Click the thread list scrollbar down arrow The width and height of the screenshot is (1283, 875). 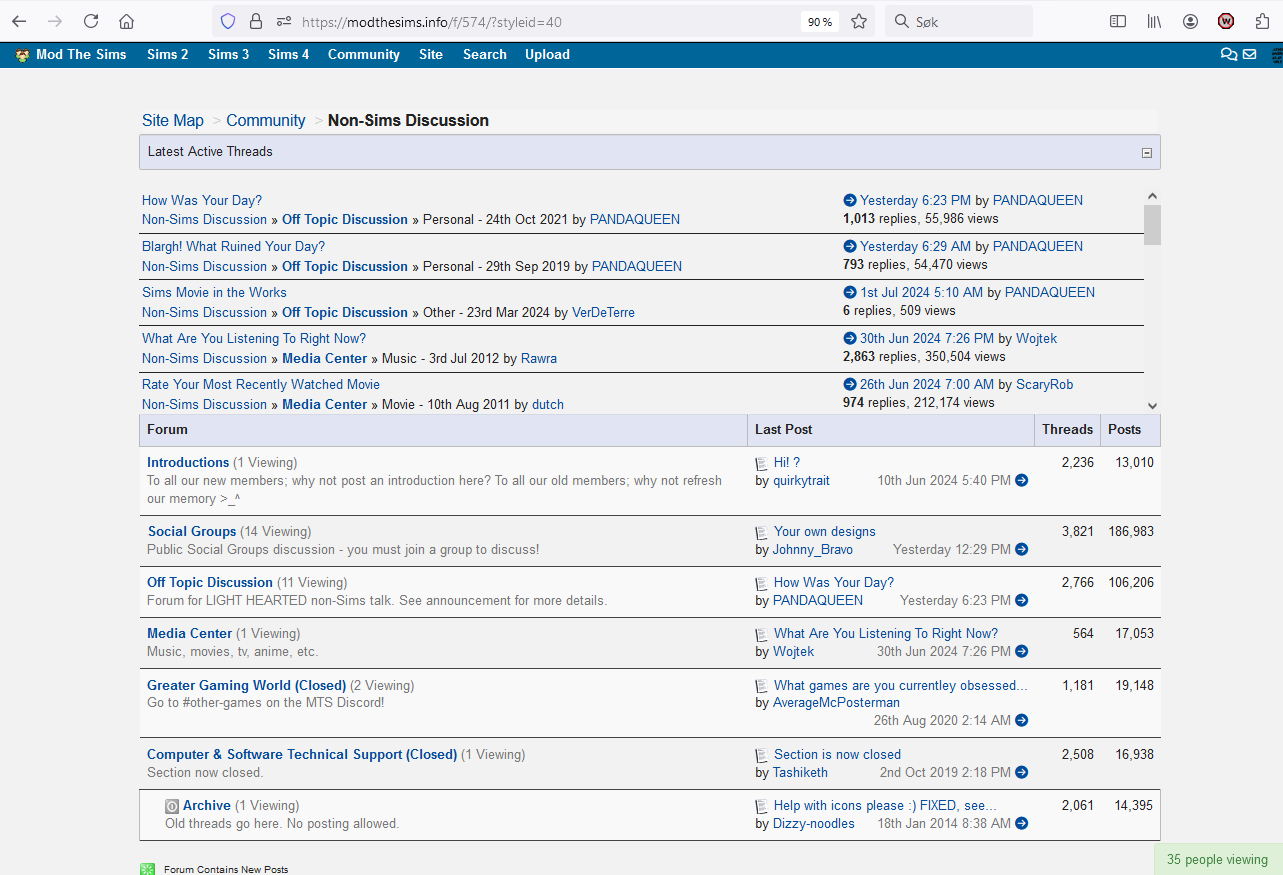(1152, 404)
